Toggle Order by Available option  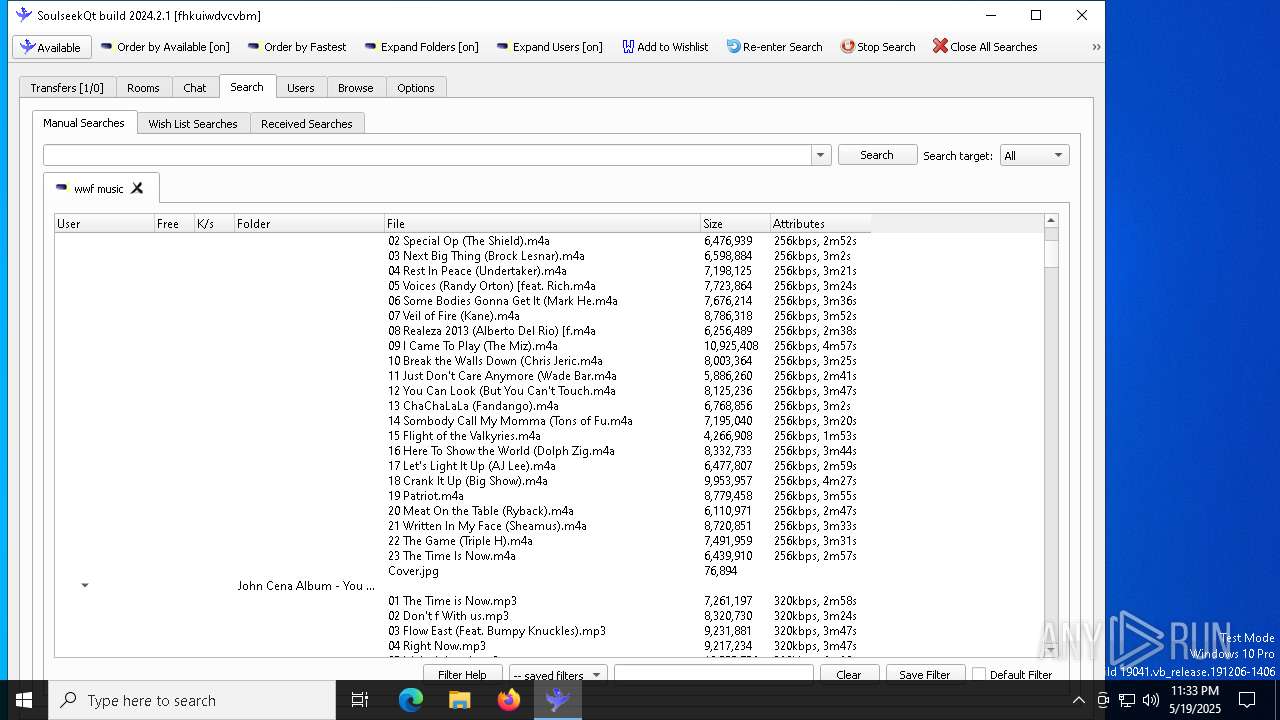(165, 47)
